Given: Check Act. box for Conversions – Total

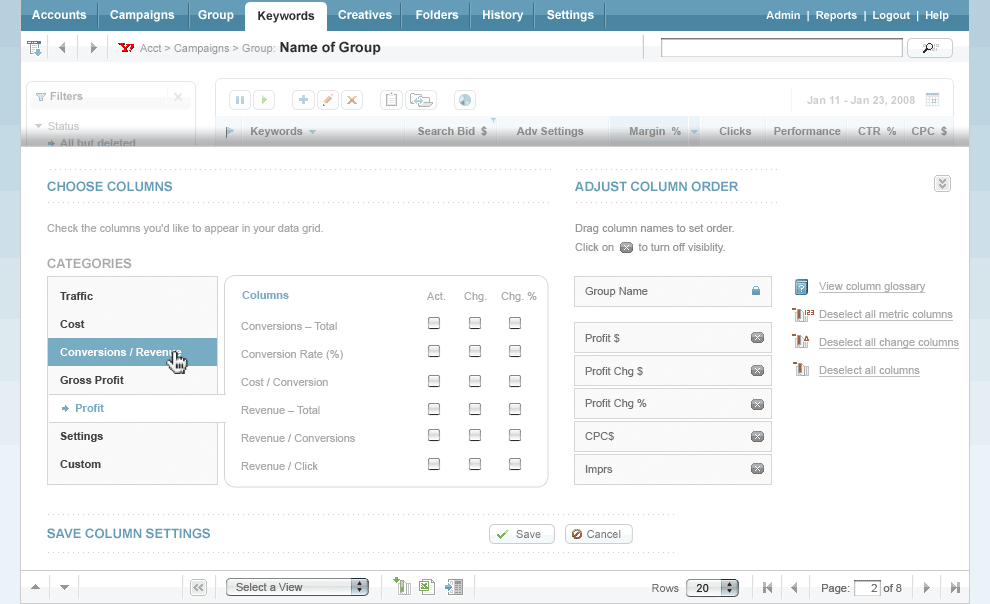Looking at the screenshot, I should point(434,323).
